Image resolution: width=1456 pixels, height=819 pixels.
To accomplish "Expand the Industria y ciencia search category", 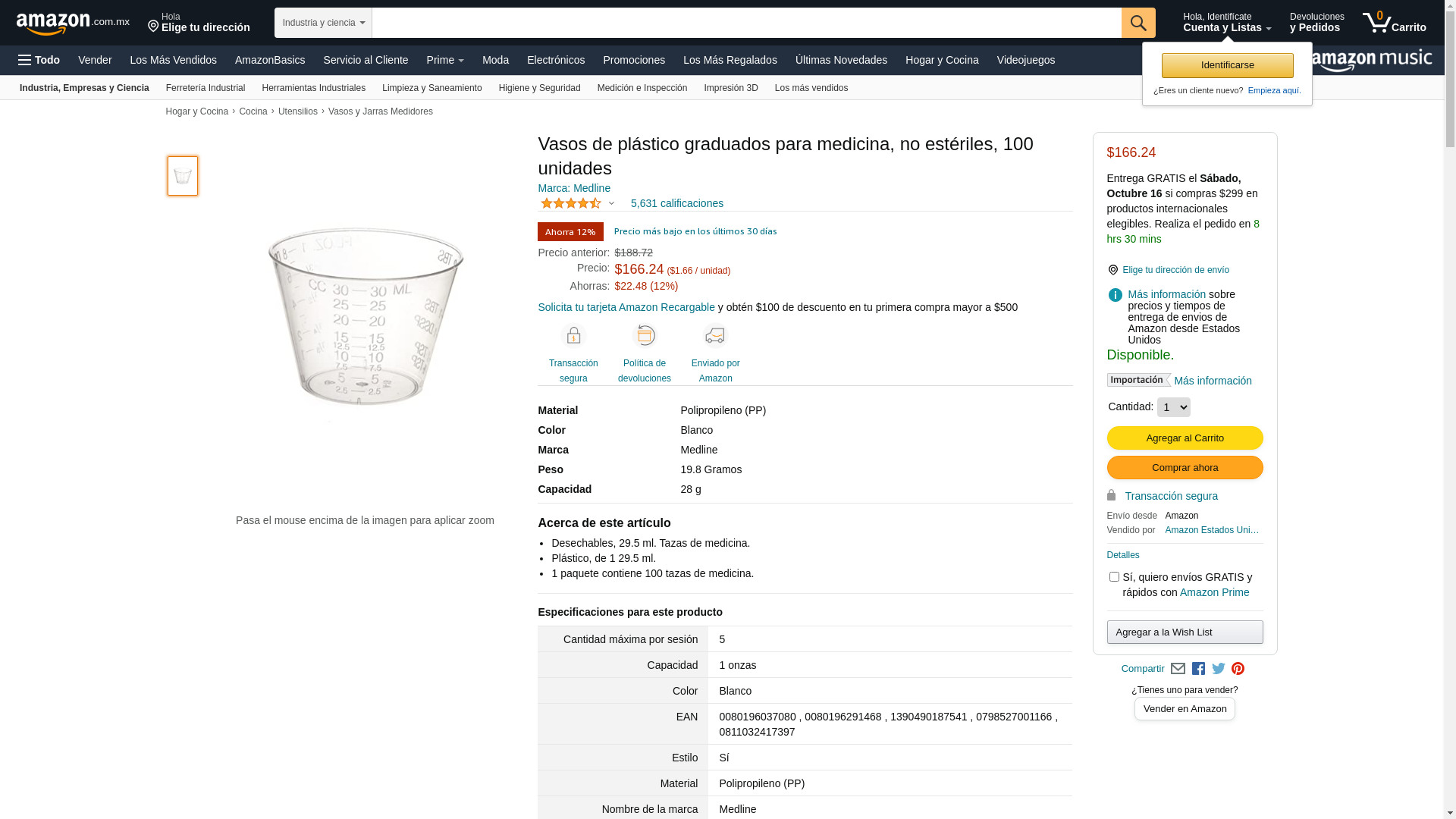I will tap(323, 23).
